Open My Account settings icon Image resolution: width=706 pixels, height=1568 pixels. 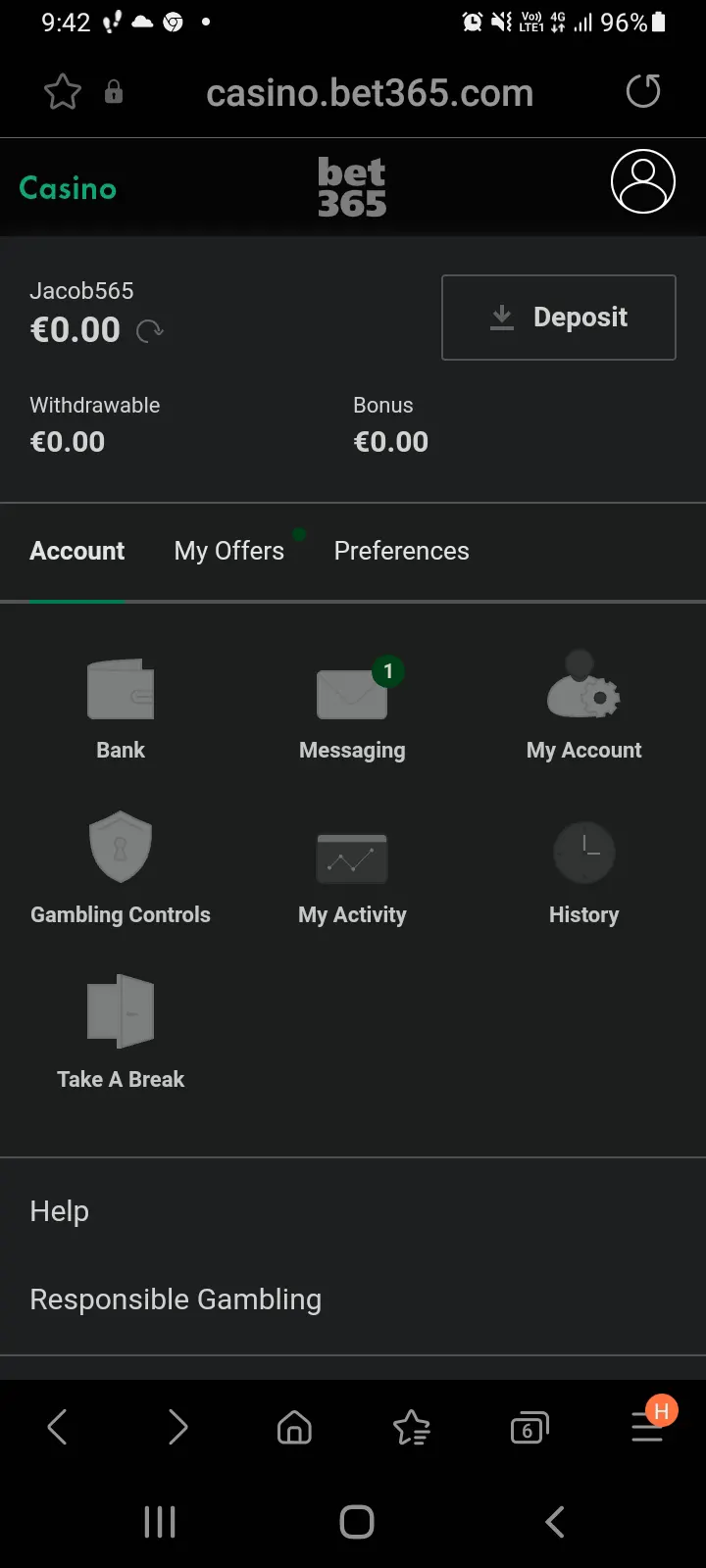coord(583,684)
